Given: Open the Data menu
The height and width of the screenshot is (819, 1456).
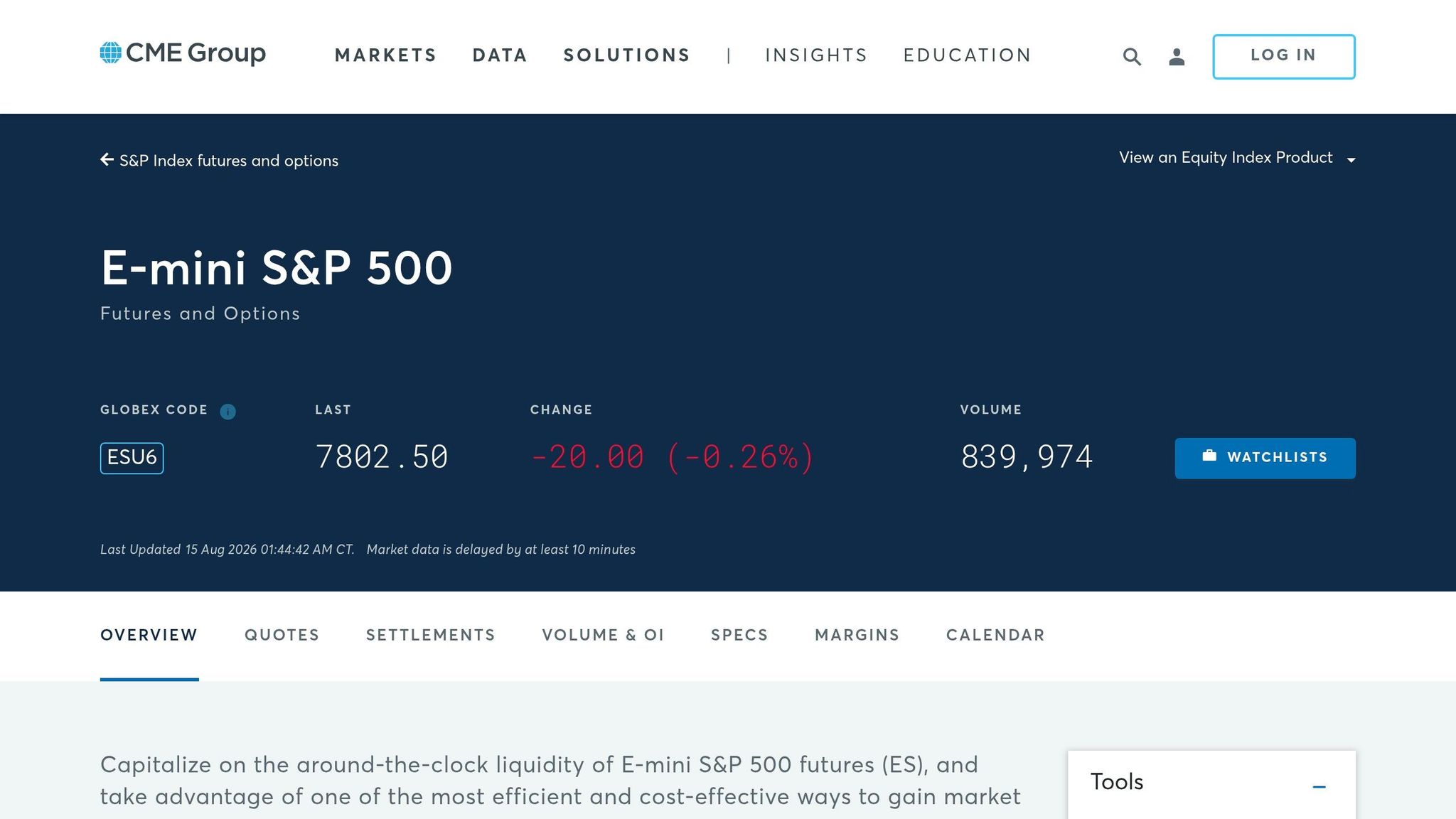Looking at the screenshot, I should pyautogui.click(x=500, y=55).
